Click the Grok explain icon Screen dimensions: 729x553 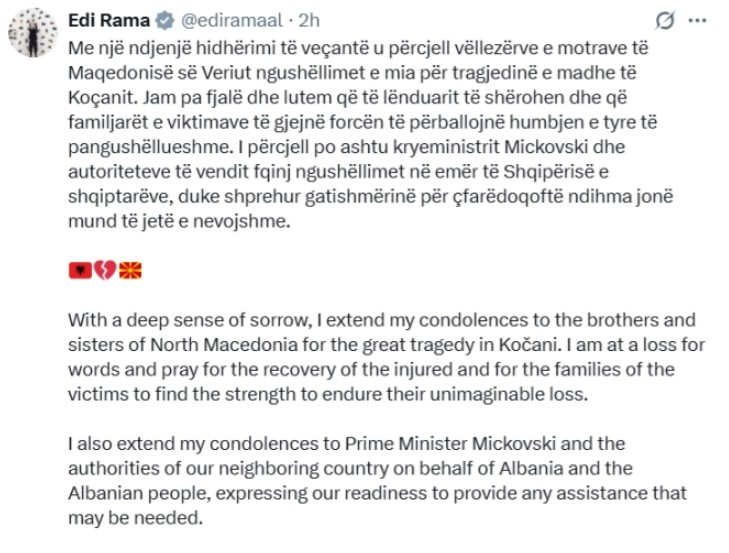coord(661,21)
